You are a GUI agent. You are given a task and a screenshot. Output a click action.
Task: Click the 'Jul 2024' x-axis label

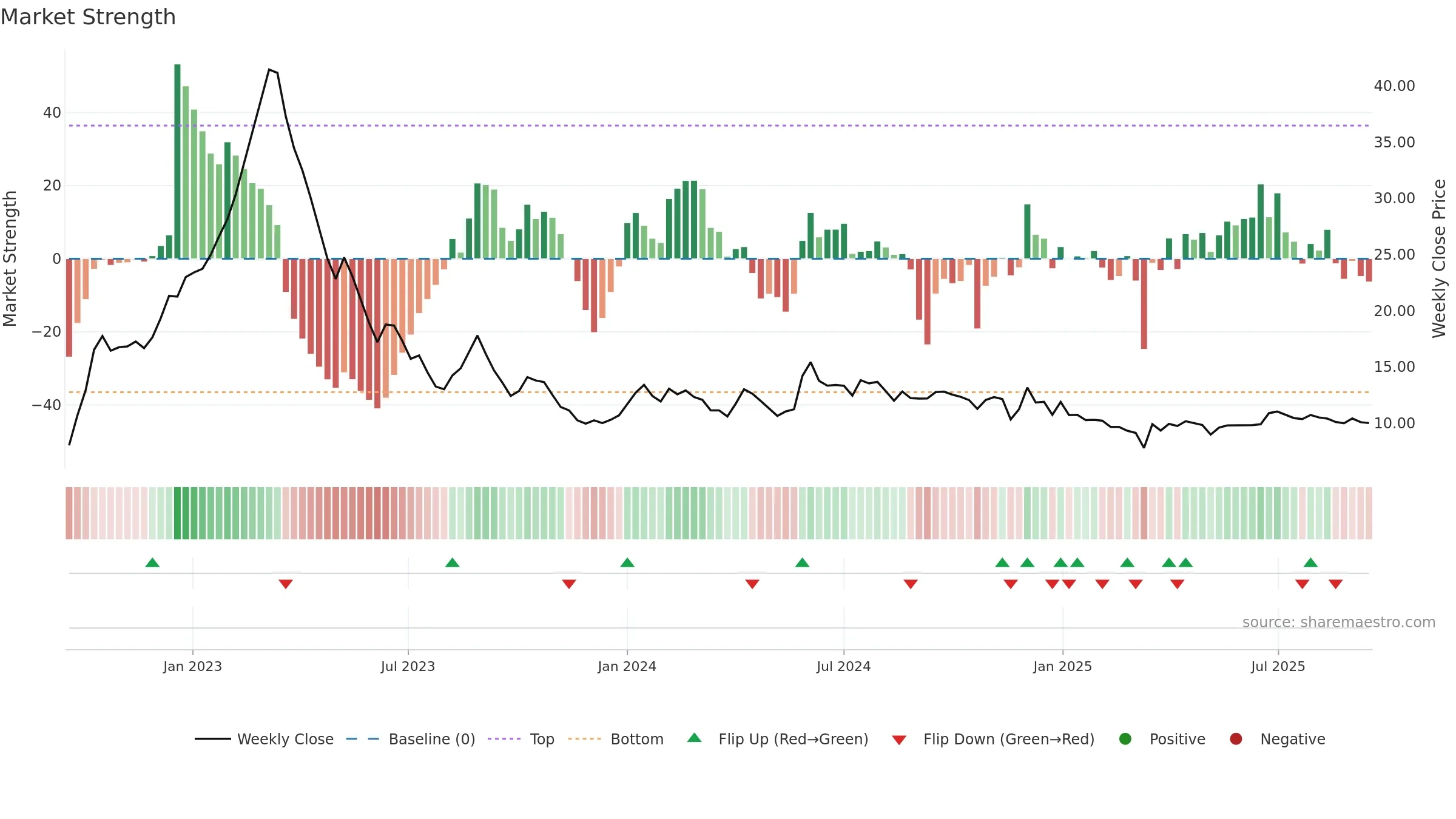pos(843,666)
